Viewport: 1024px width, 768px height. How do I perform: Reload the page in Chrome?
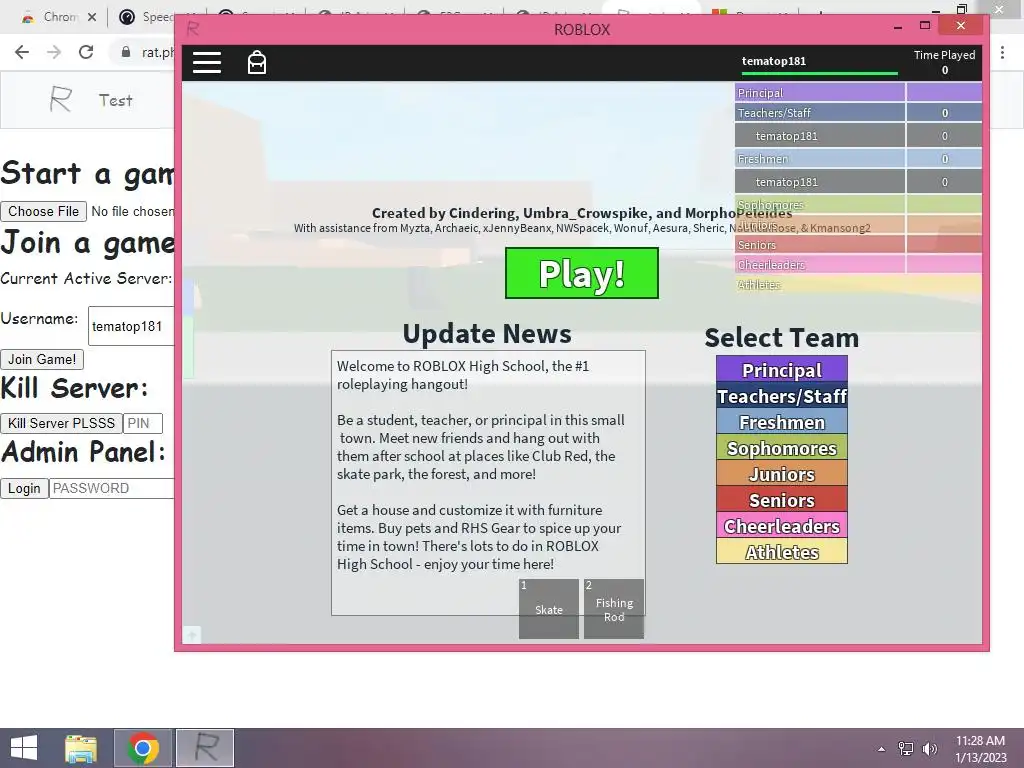tap(86, 52)
